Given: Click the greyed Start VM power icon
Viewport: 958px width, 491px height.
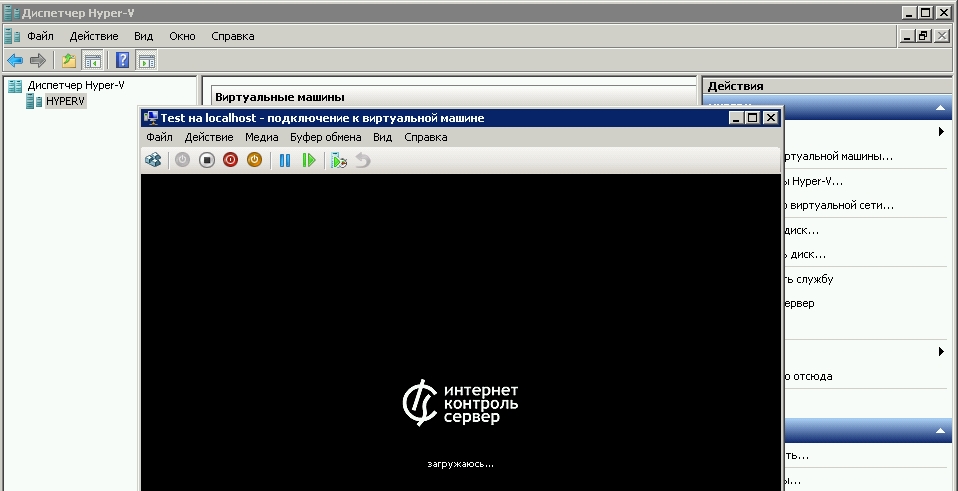Looking at the screenshot, I should (182, 160).
